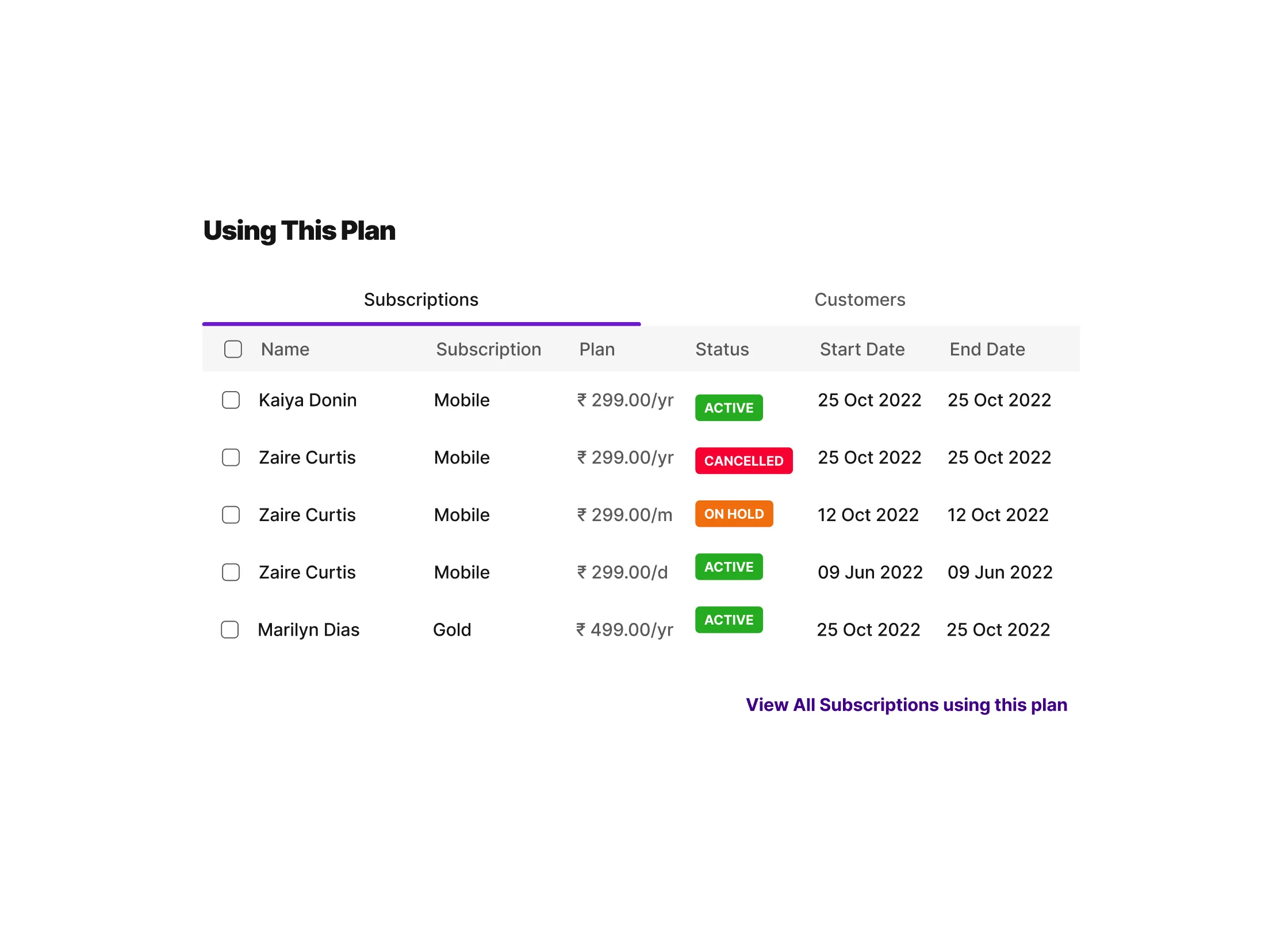The height and width of the screenshot is (926, 1288).
Task: Click the Gold subscription cell
Action: [452, 630]
